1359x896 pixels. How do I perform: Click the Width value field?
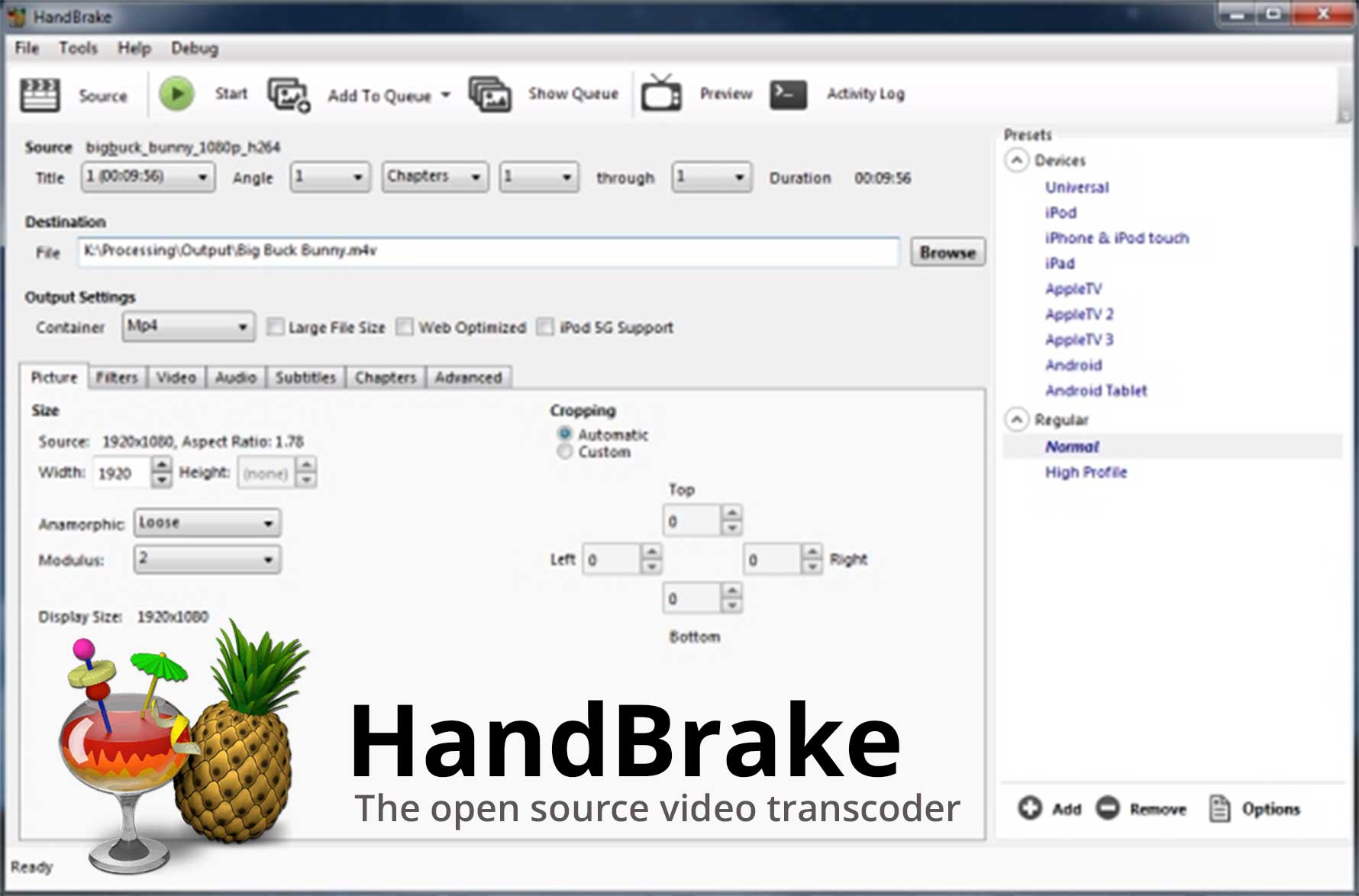point(122,472)
